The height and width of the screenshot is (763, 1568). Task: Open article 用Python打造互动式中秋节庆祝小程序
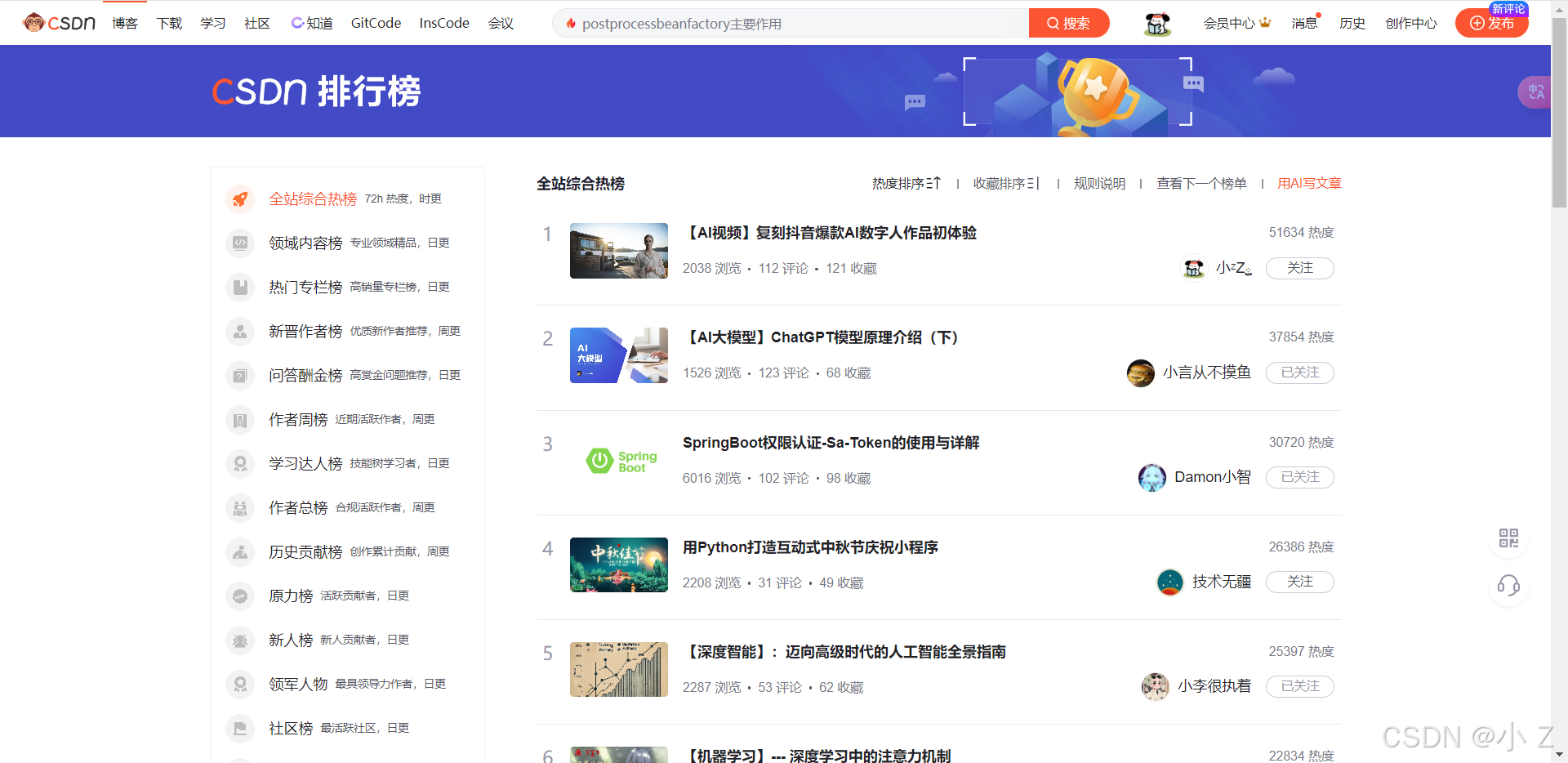coord(810,547)
